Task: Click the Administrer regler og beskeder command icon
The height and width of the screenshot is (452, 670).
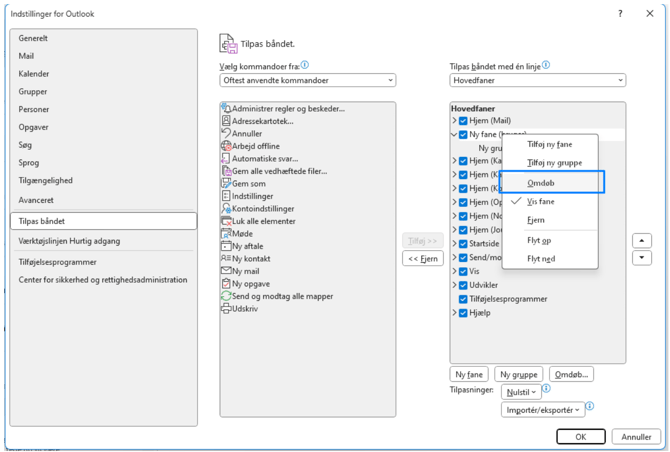Action: pos(227,108)
